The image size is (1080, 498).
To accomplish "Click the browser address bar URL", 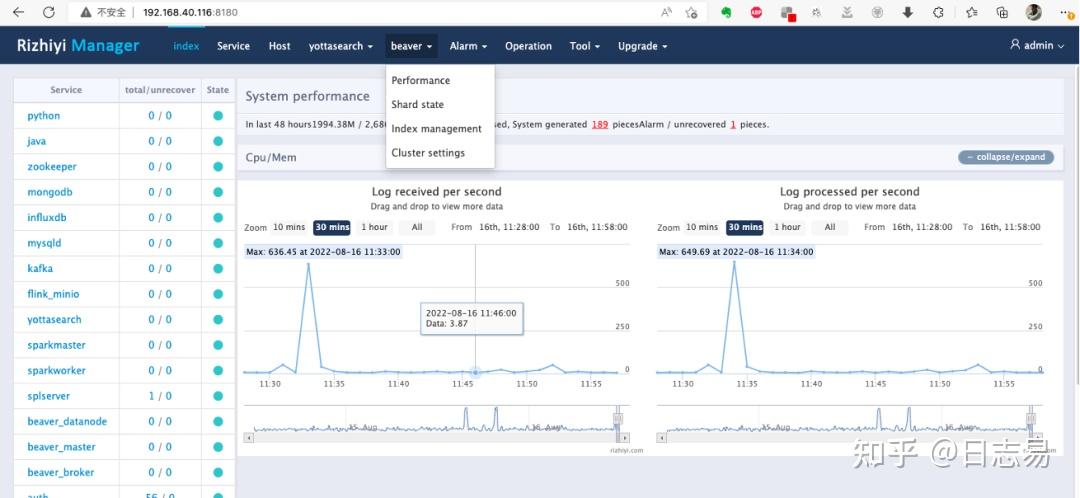I will click(x=191, y=12).
